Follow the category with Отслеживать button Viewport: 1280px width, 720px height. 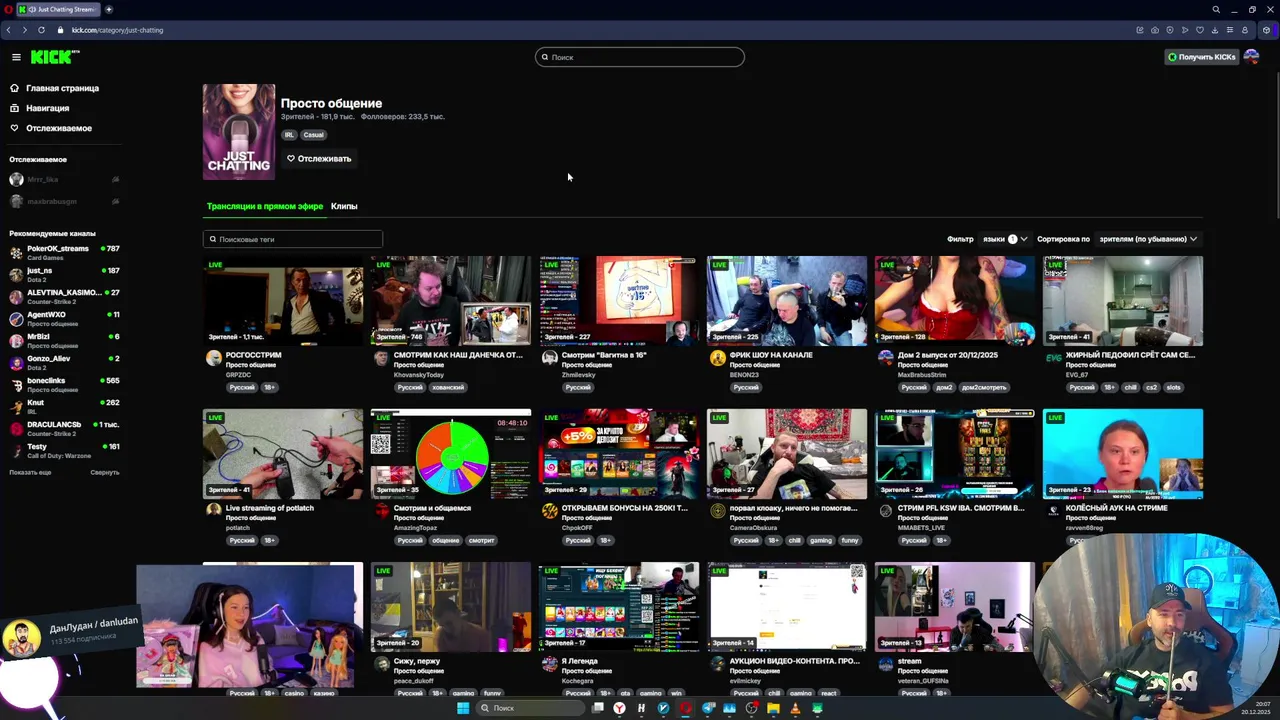tap(319, 158)
